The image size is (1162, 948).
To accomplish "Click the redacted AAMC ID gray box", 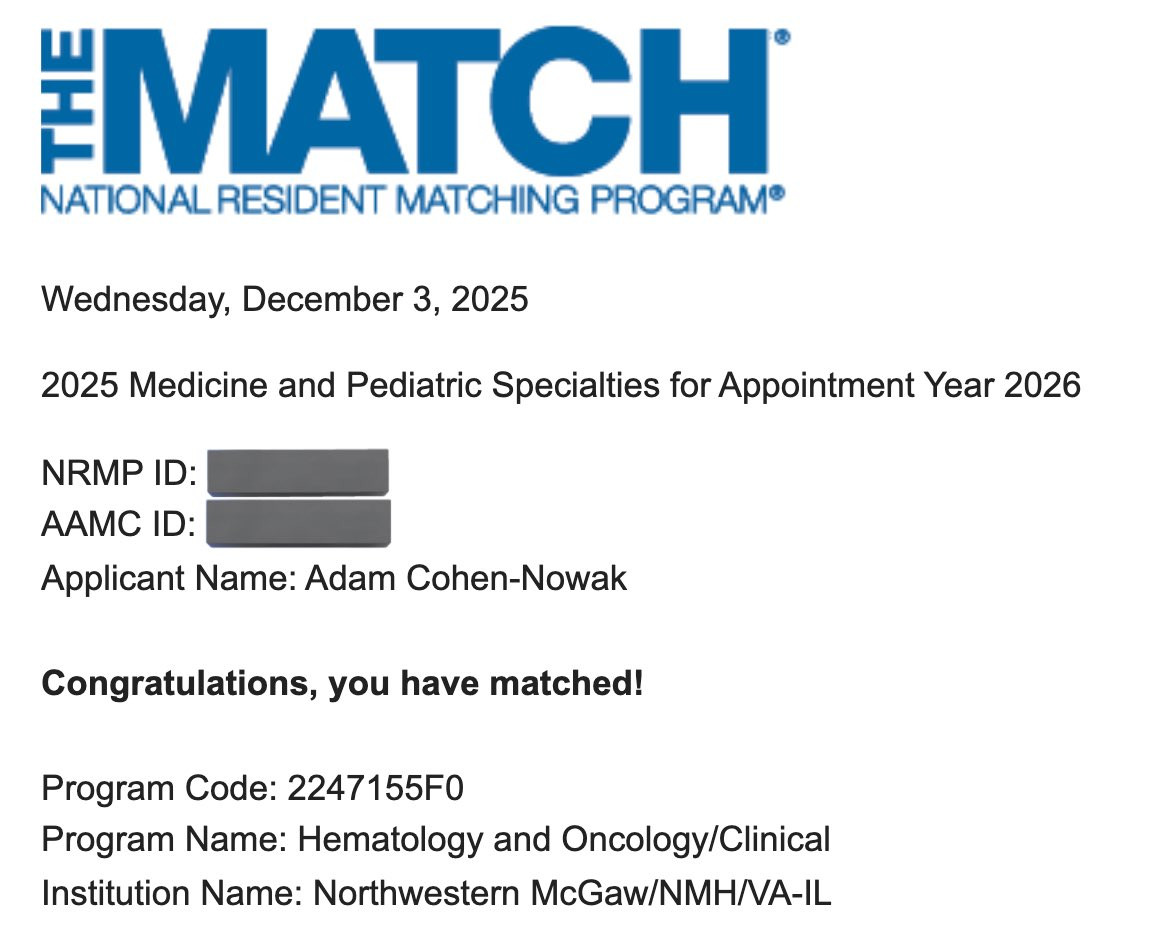I will pos(298,523).
